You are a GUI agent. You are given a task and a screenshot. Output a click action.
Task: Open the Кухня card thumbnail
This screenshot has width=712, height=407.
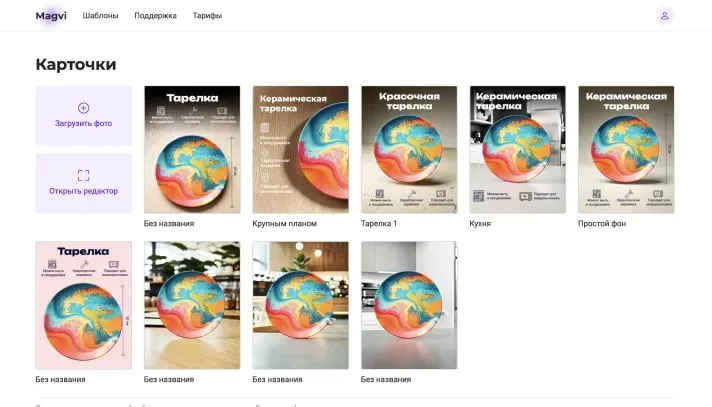[x=517, y=149]
